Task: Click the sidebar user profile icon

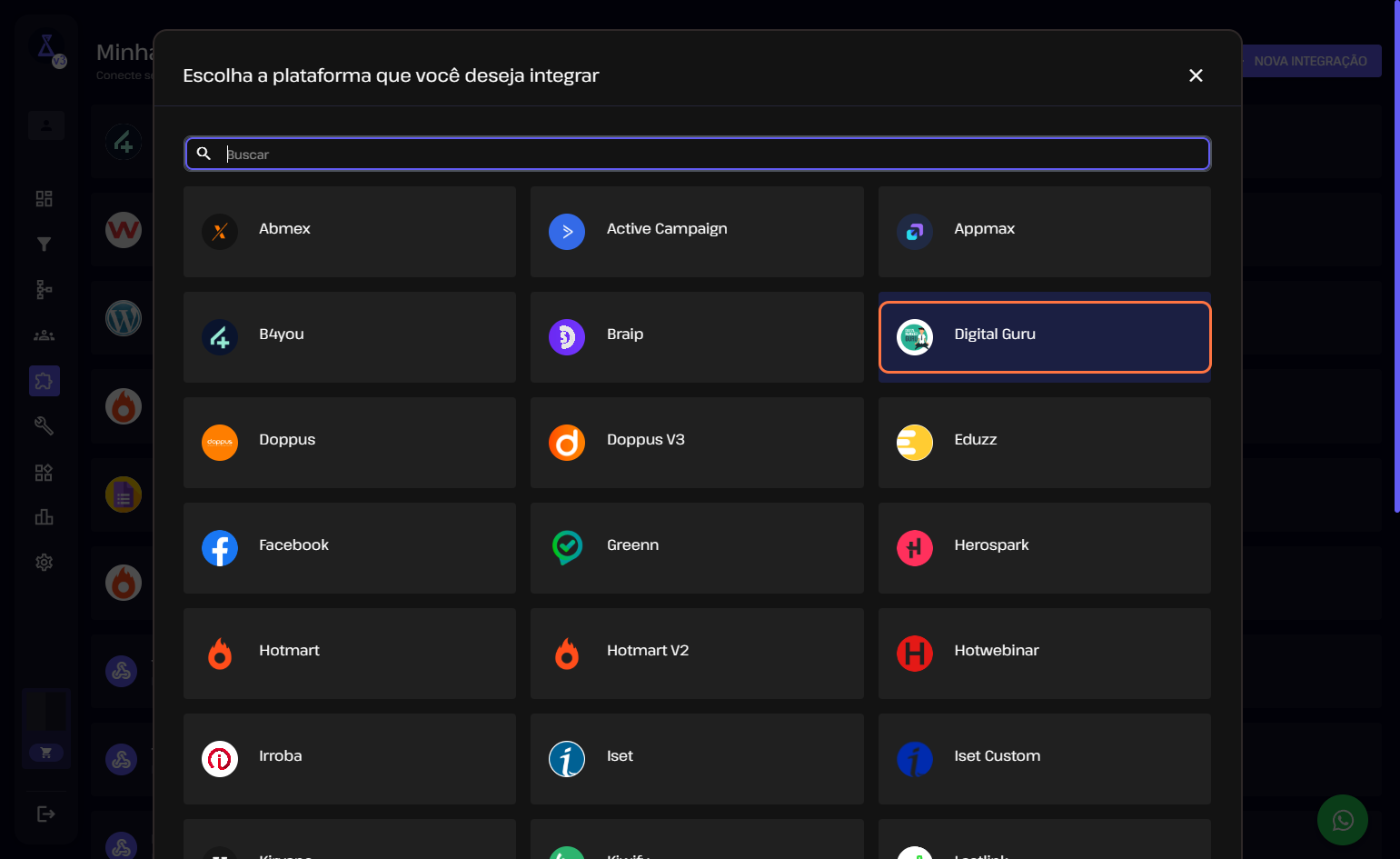Action: pos(45,125)
